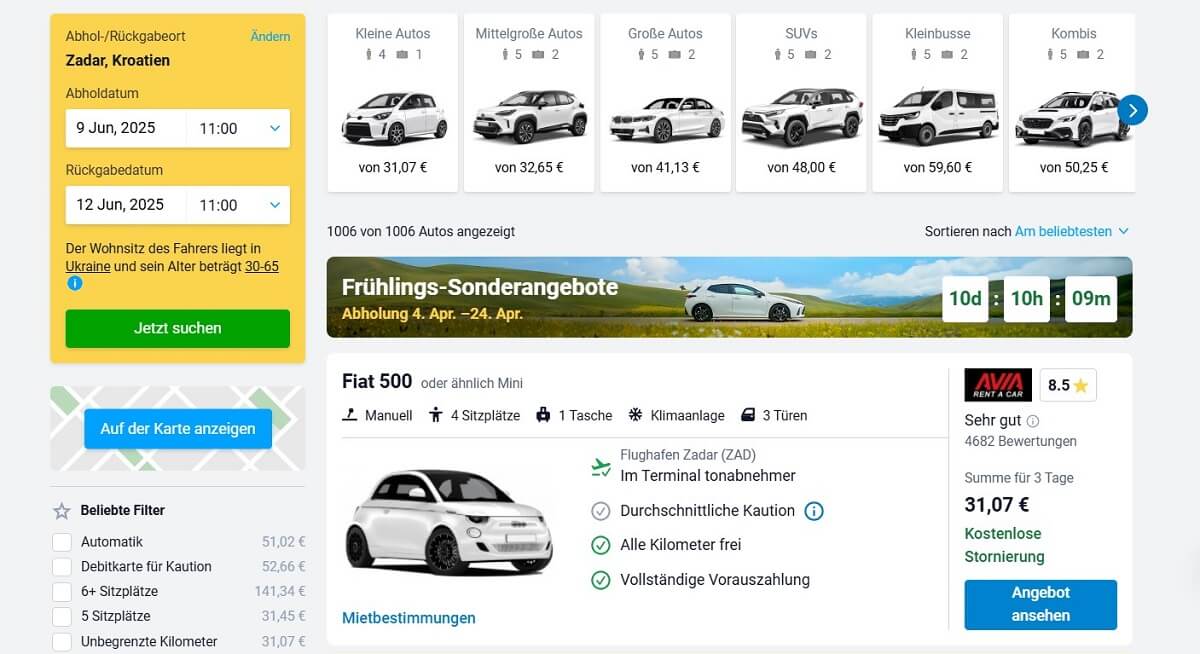Click the Kostenlose Stornierung text

click(x=1005, y=545)
